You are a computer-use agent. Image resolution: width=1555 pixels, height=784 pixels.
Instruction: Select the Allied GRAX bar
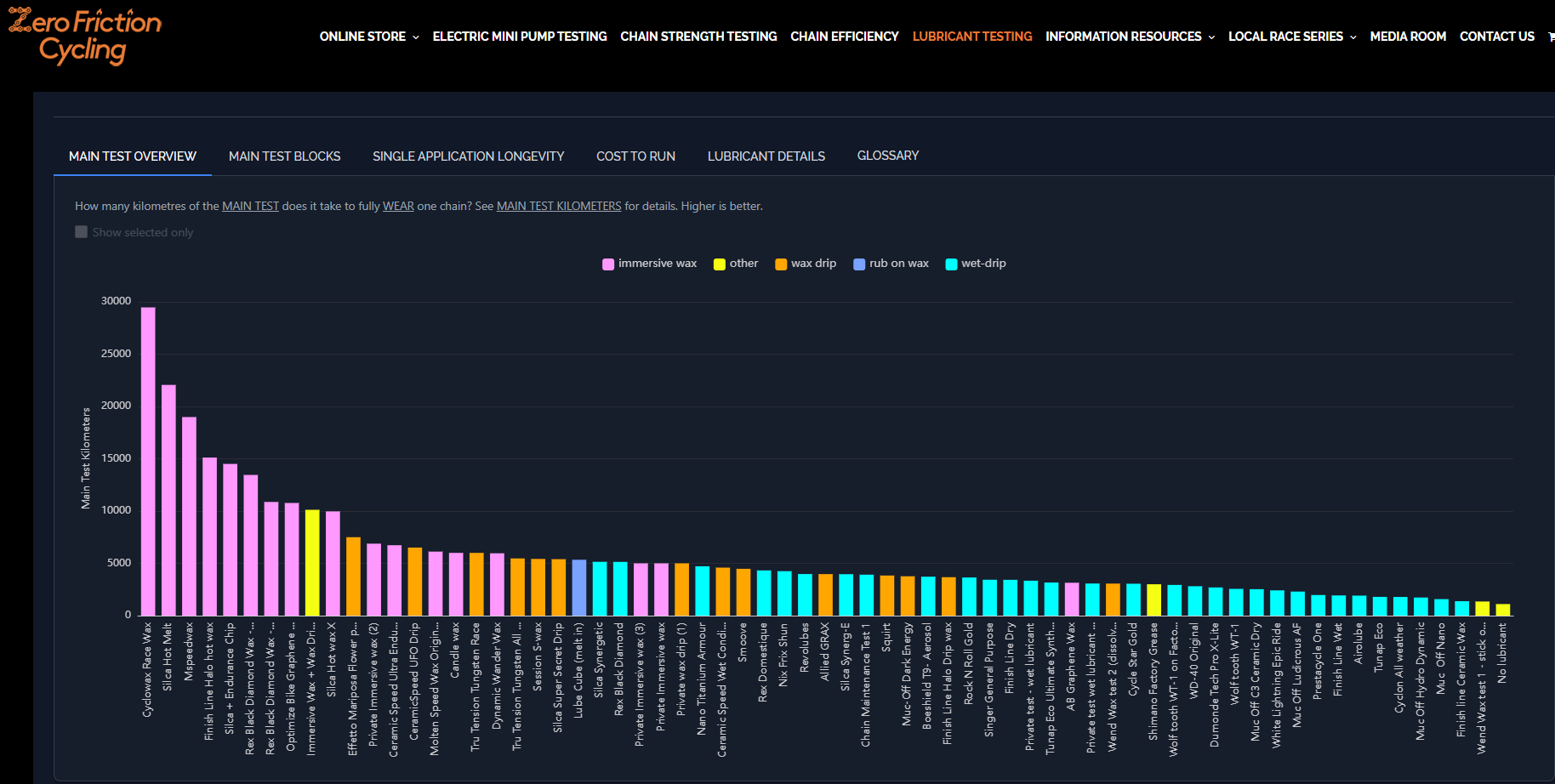coord(825,595)
